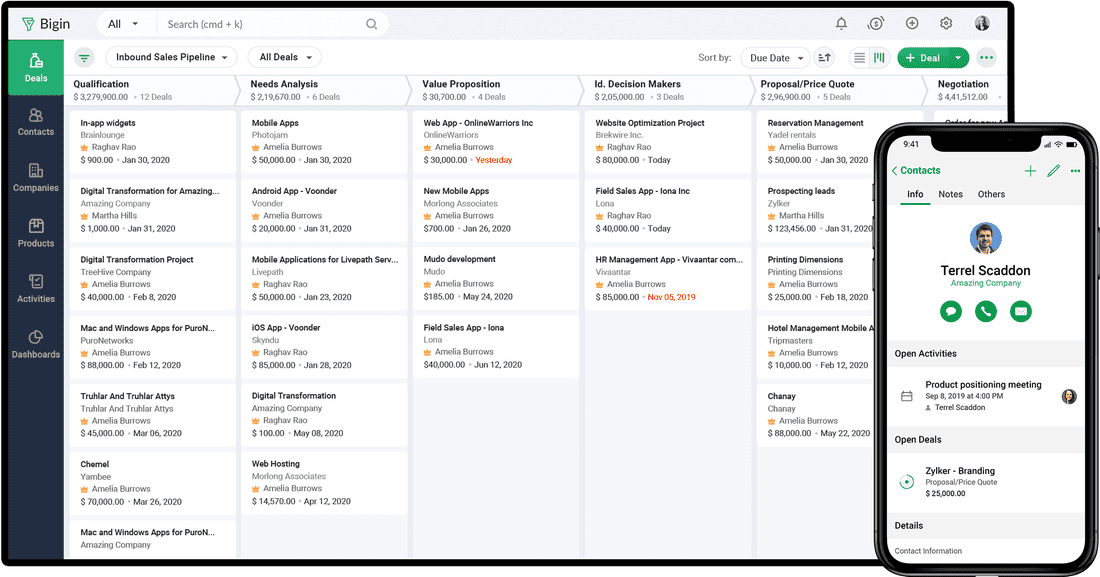The width and height of the screenshot is (1100, 577).
Task: Toggle the sort order icon
Action: [x=824, y=58]
